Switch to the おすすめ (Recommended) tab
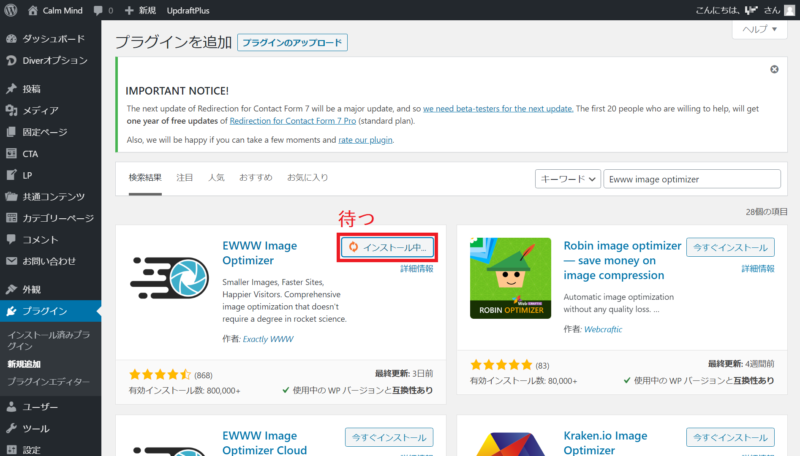Viewport: 800px width, 456px height. [x=256, y=178]
